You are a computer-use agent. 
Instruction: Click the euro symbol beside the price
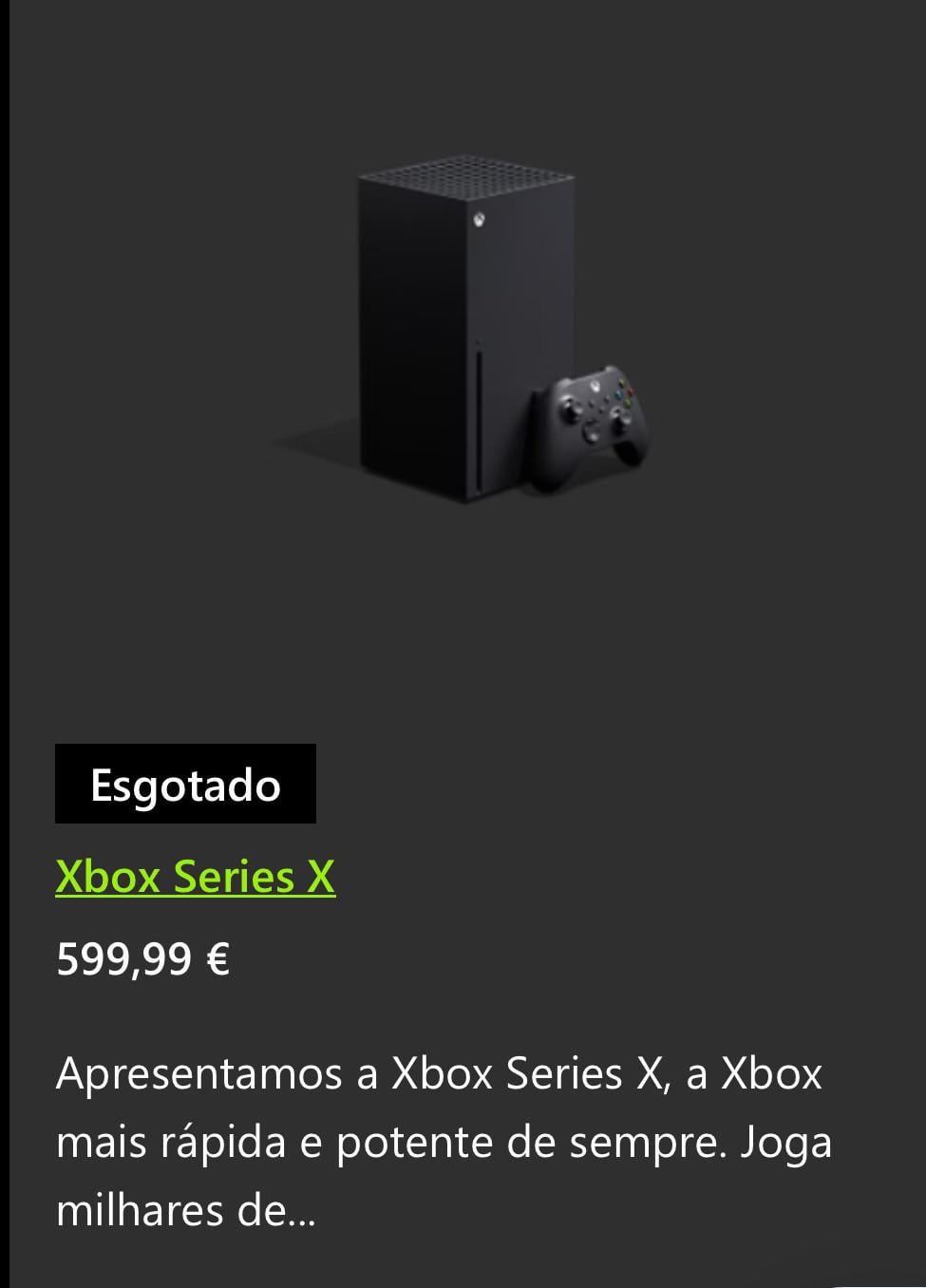tap(217, 958)
